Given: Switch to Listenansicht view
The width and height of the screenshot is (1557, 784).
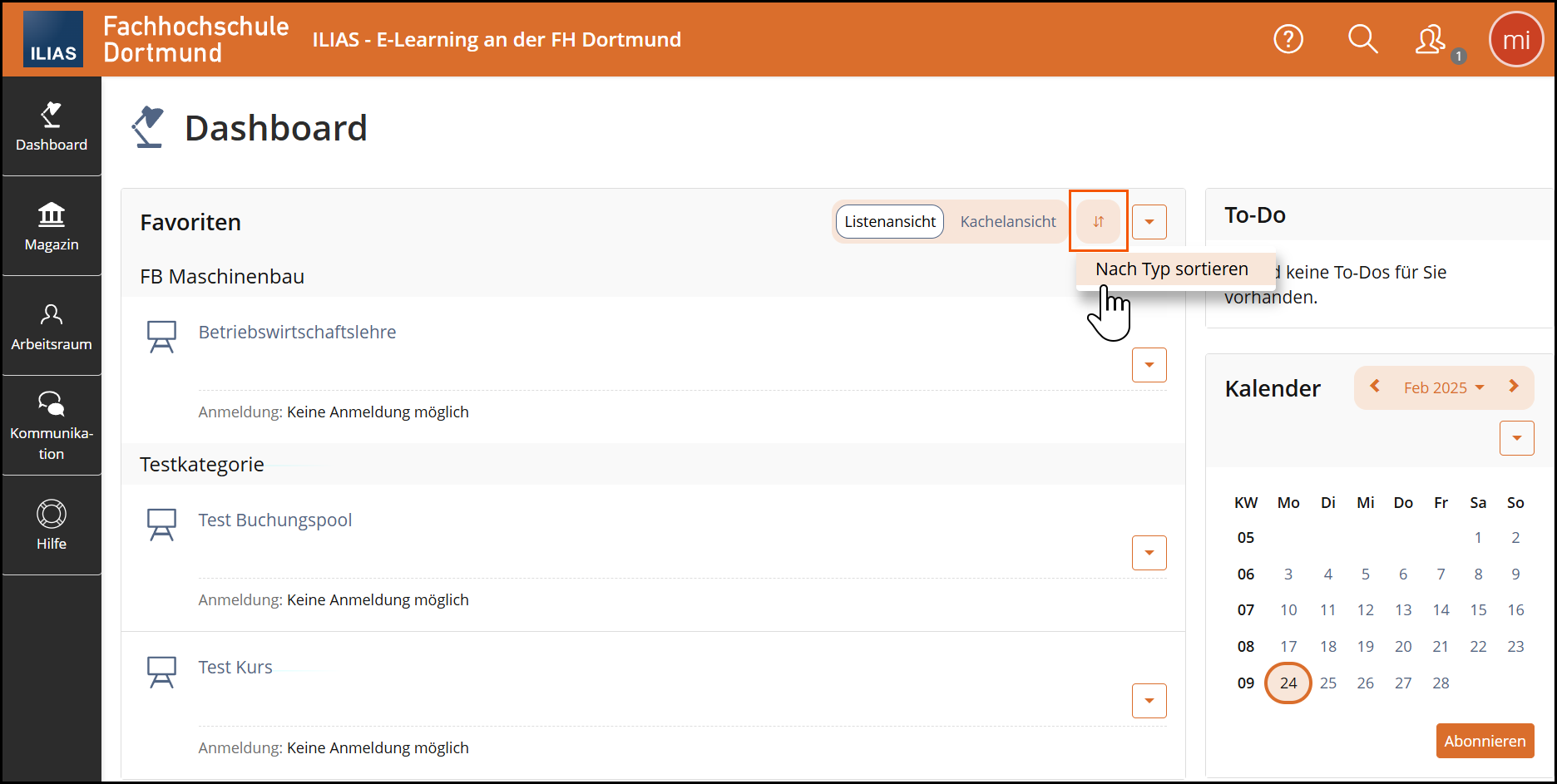Looking at the screenshot, I should pyautogui.click(x=889, y=222).
